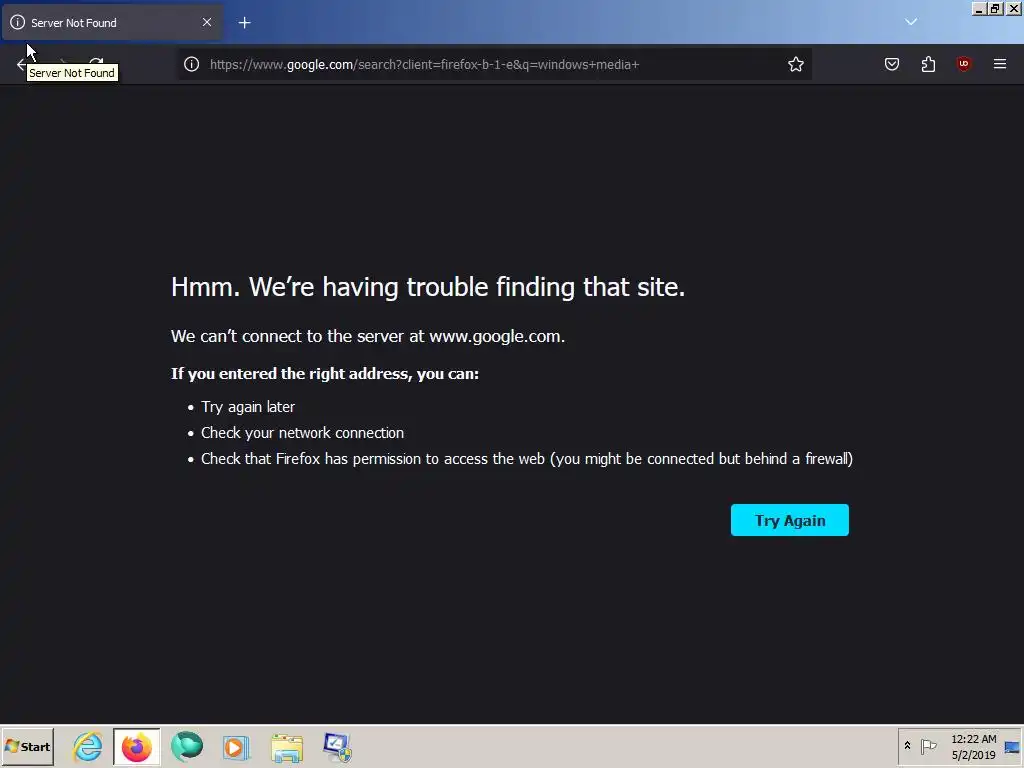Show hidden tray icons arrow
Image resolution: width=1024 pixels, height=768 pixels.
pyautogui.click(x=907, y=745)
